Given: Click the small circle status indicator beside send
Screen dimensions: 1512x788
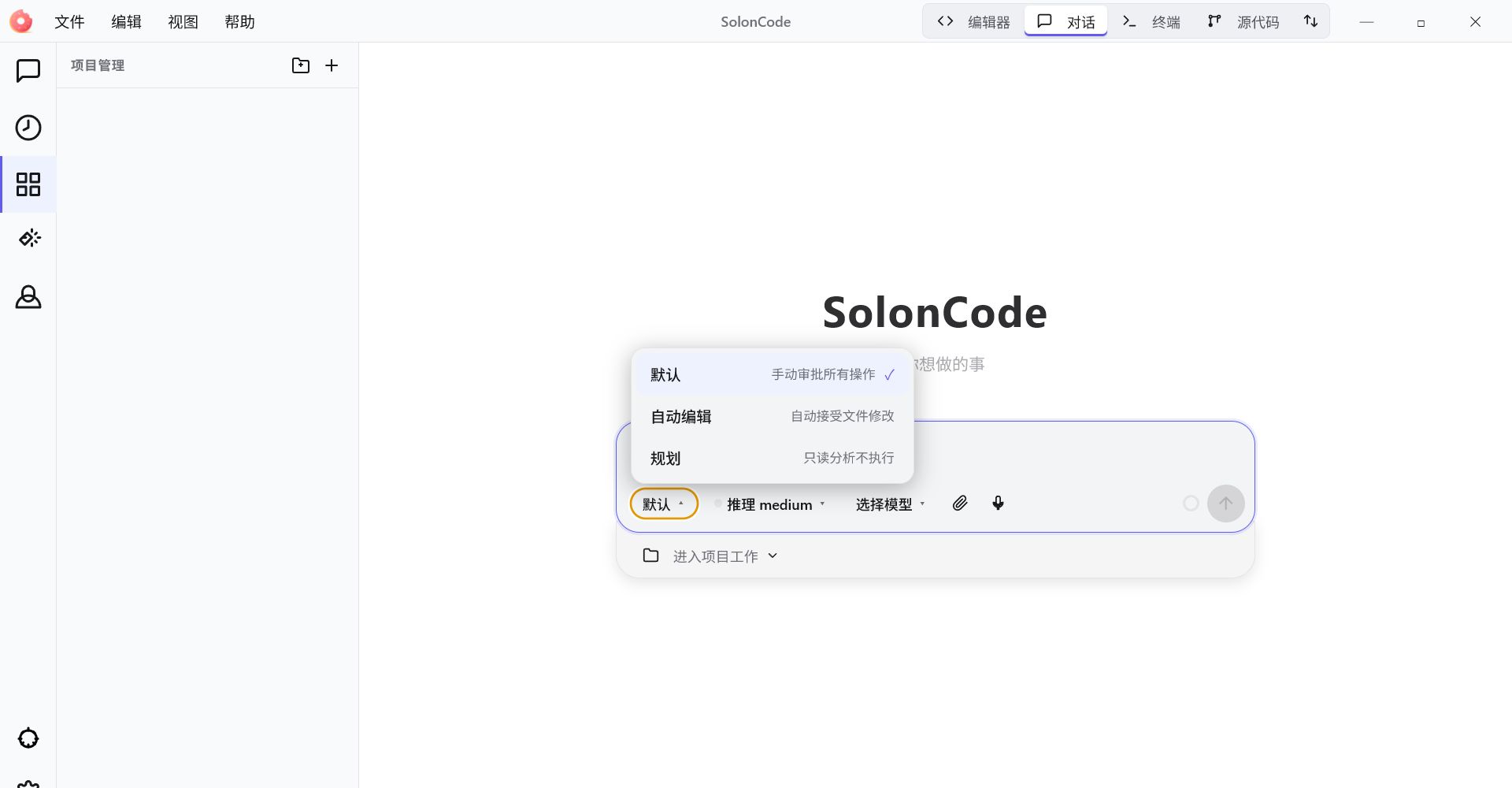Looking at the screenshot, I should click(x=1191, y=504).
